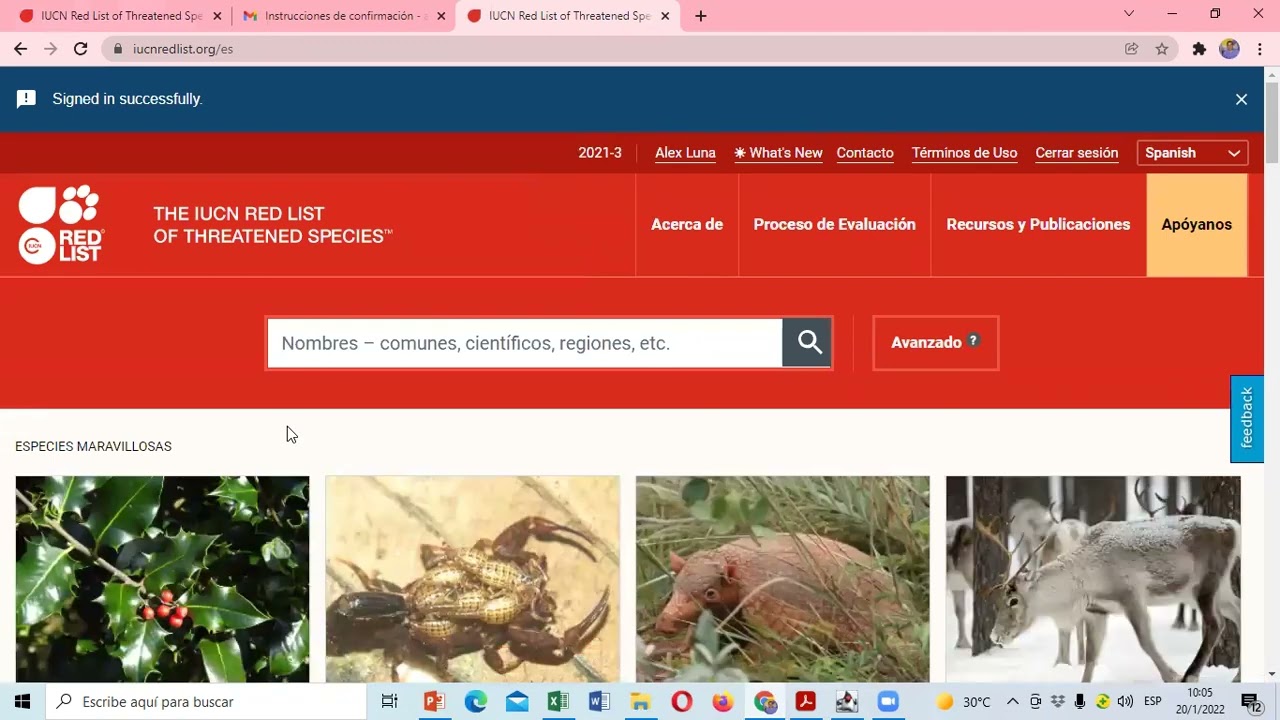
Task: Dismiss the signed-in notification banner
Action: 1241,99
